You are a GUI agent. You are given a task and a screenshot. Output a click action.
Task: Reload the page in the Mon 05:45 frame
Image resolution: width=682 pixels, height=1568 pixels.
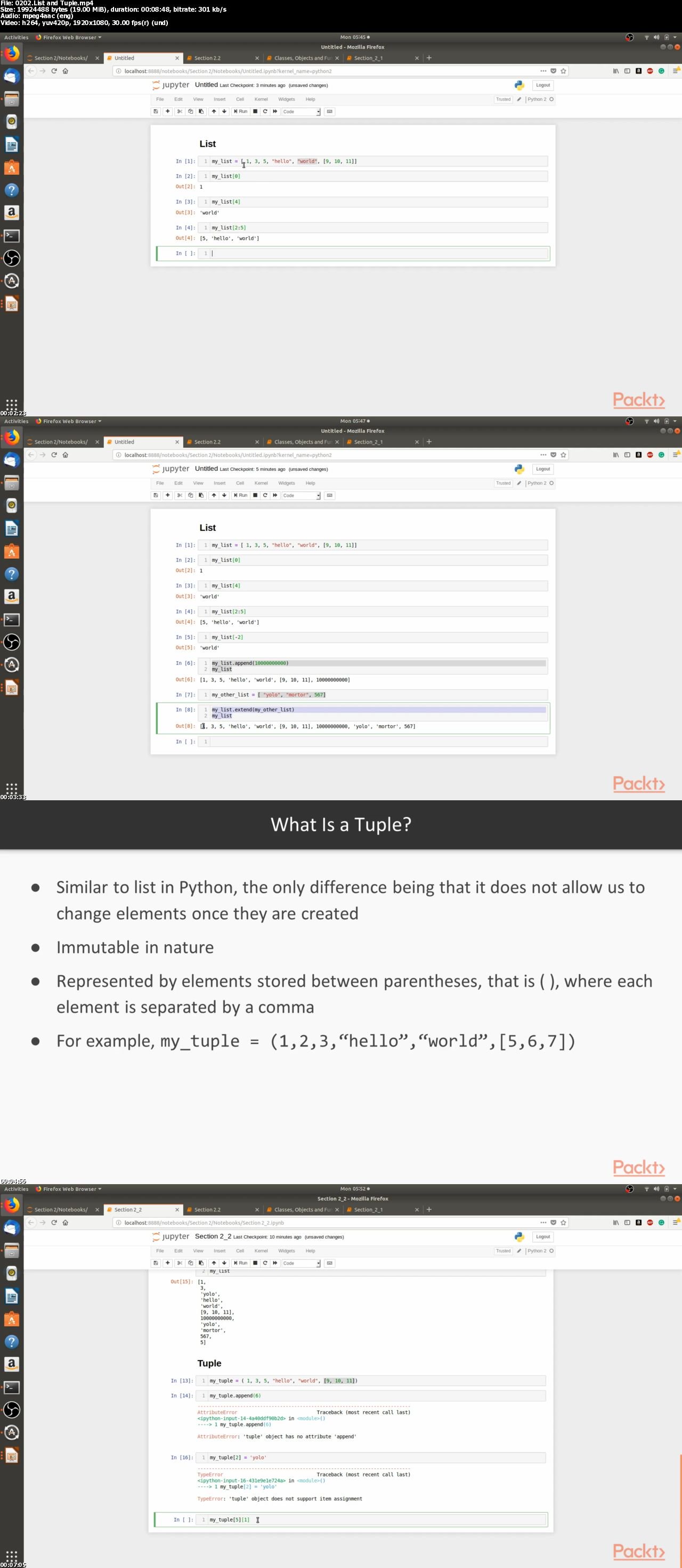tap(53, 70)
